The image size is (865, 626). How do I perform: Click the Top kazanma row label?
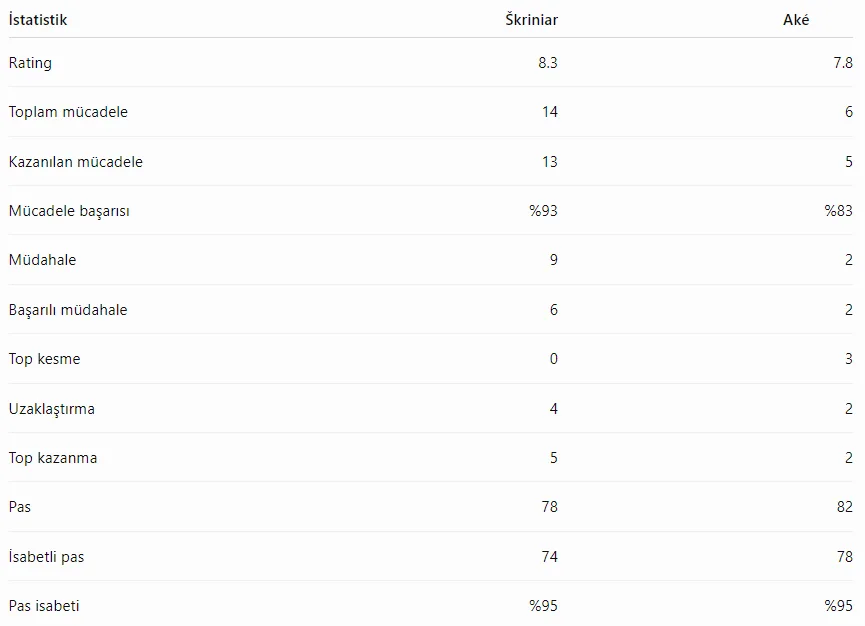point(53,458)
